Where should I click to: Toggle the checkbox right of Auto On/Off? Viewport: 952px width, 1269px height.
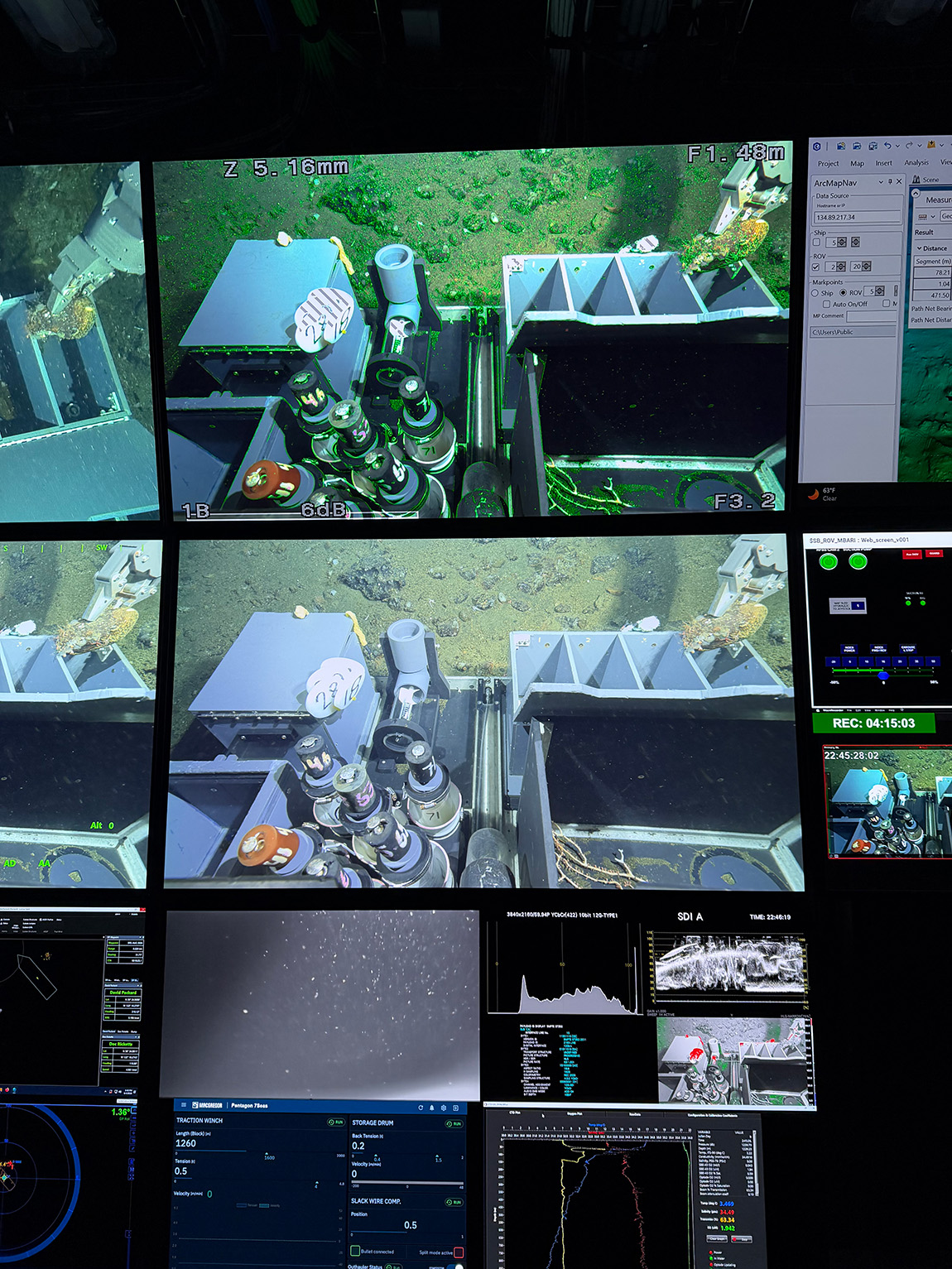coord(886,304)
